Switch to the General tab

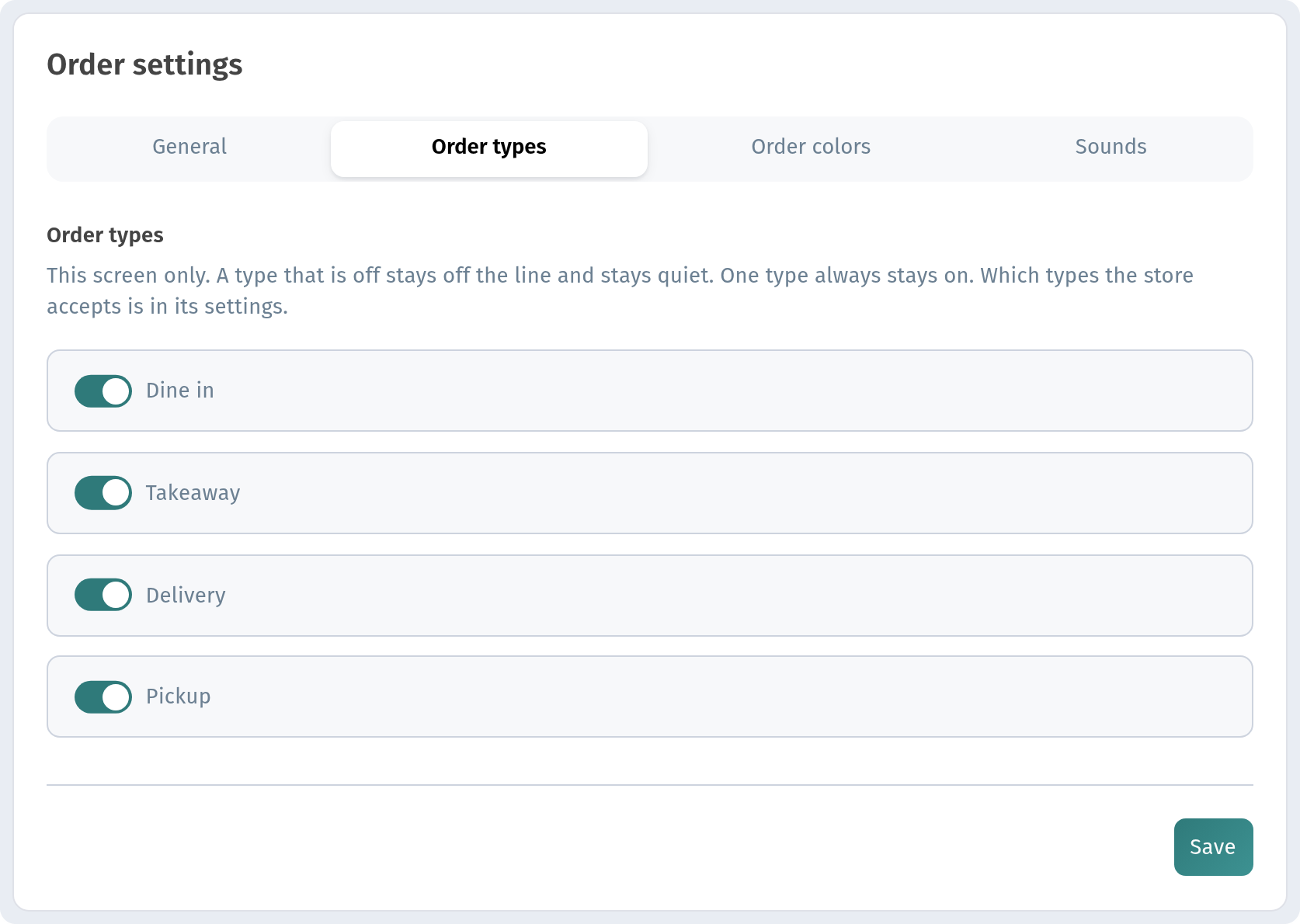click(x=189, y=147)
